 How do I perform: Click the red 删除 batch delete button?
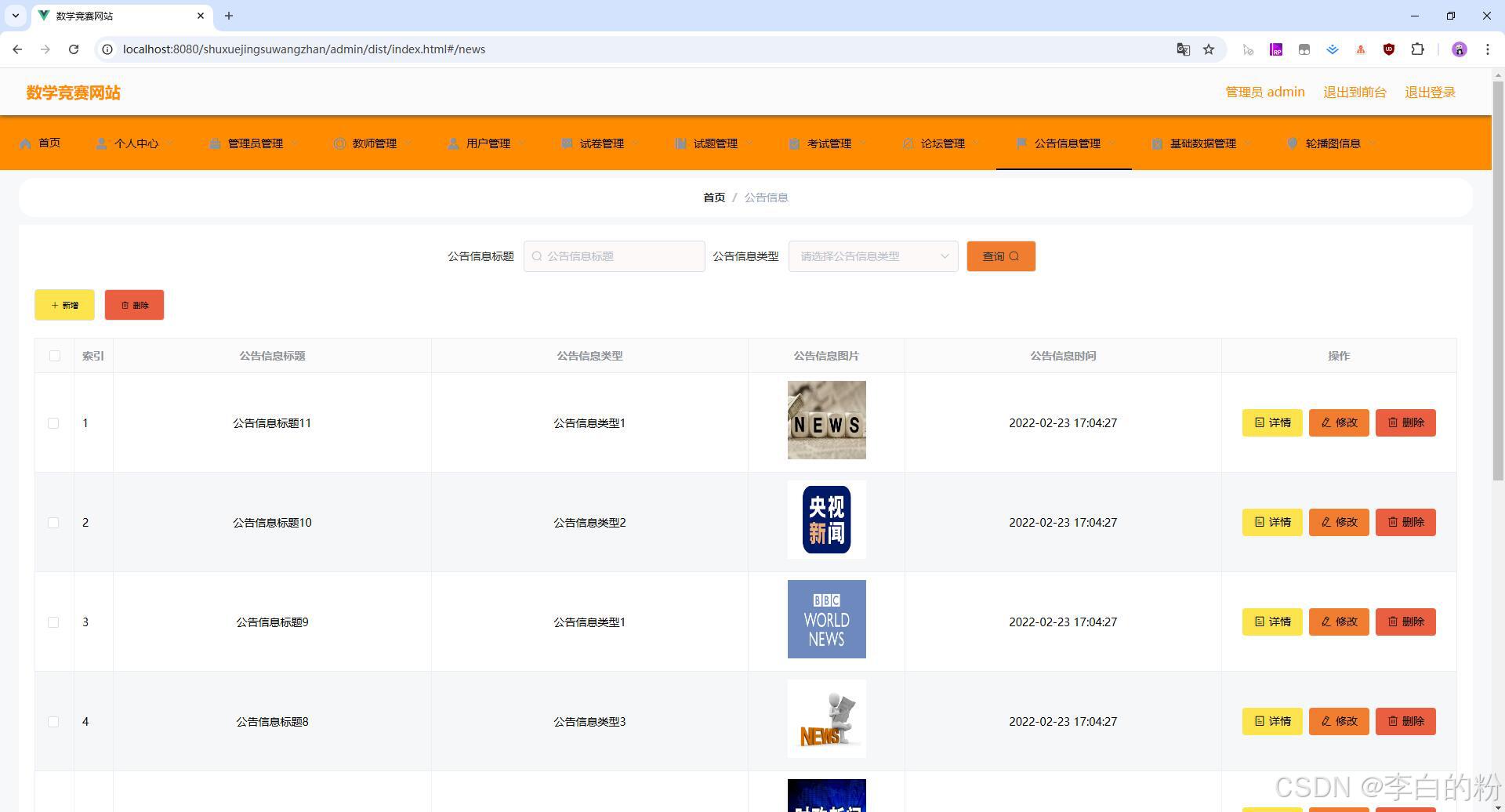(134, 305)
